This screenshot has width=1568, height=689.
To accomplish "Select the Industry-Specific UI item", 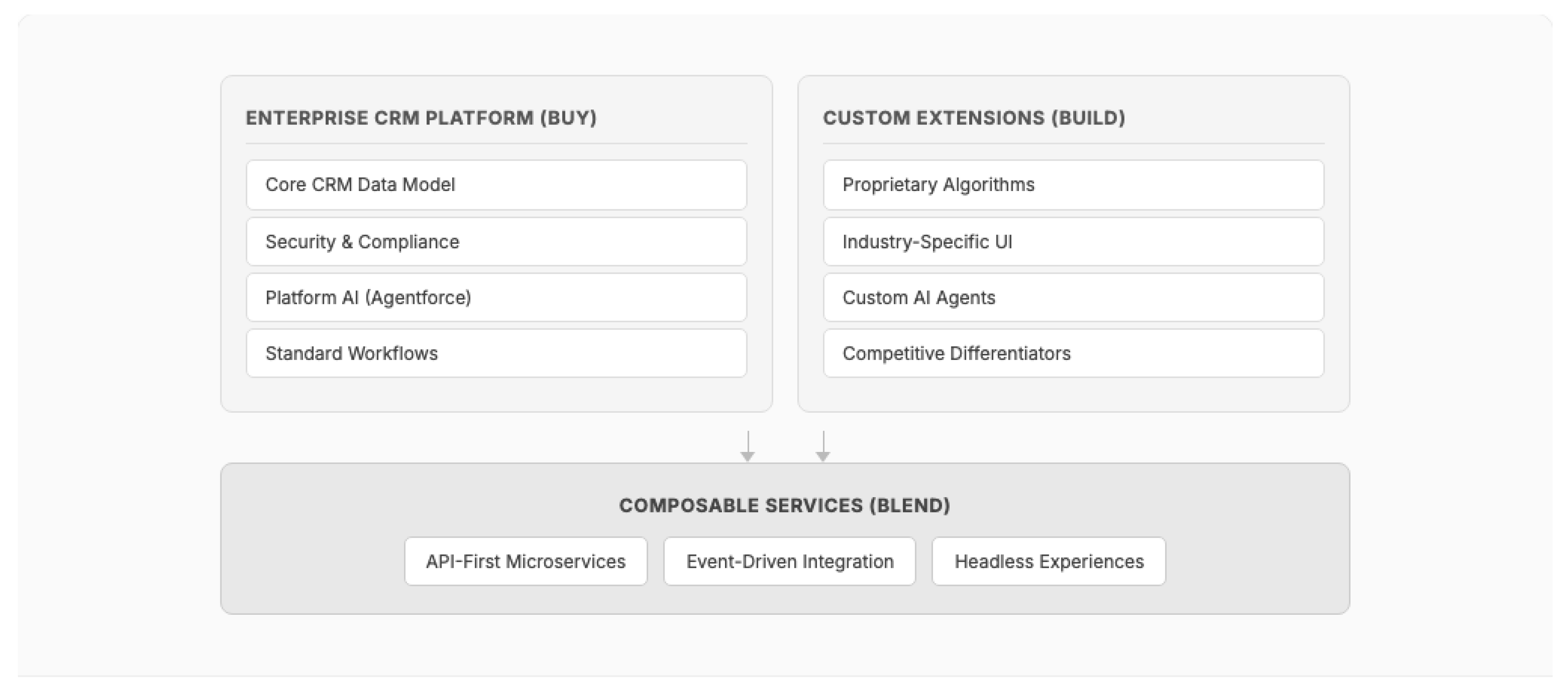I will (1073, 242).
